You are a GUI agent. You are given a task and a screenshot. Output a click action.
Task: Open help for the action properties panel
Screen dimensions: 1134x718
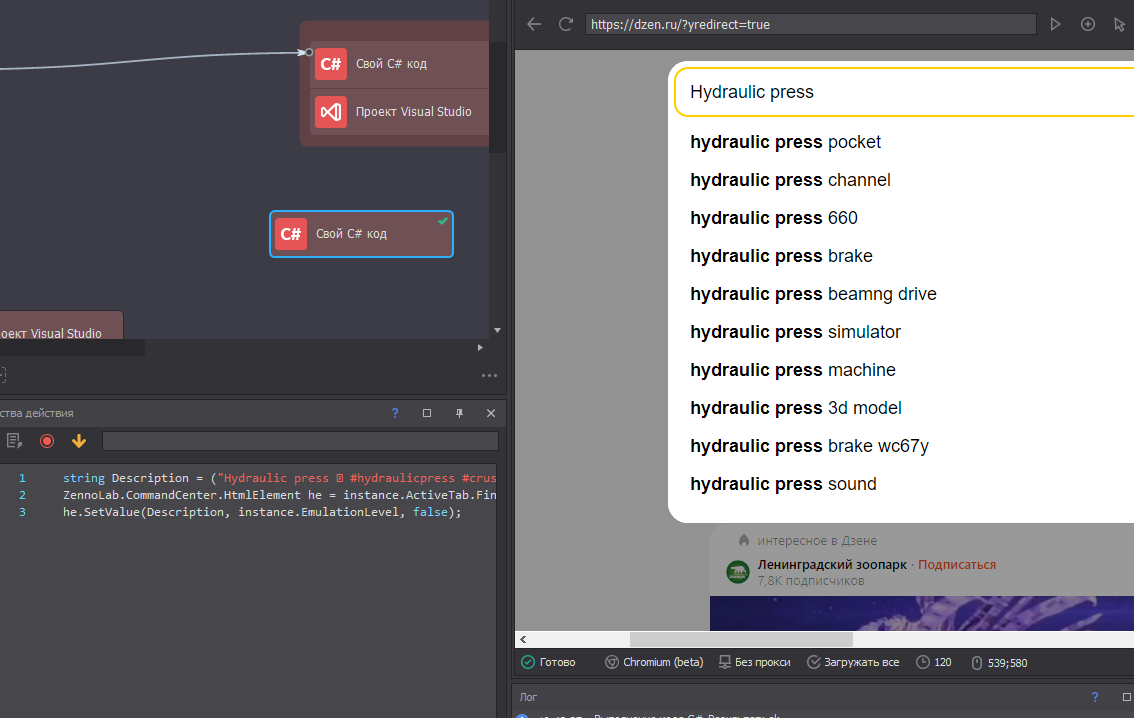(x=395, y=413)
